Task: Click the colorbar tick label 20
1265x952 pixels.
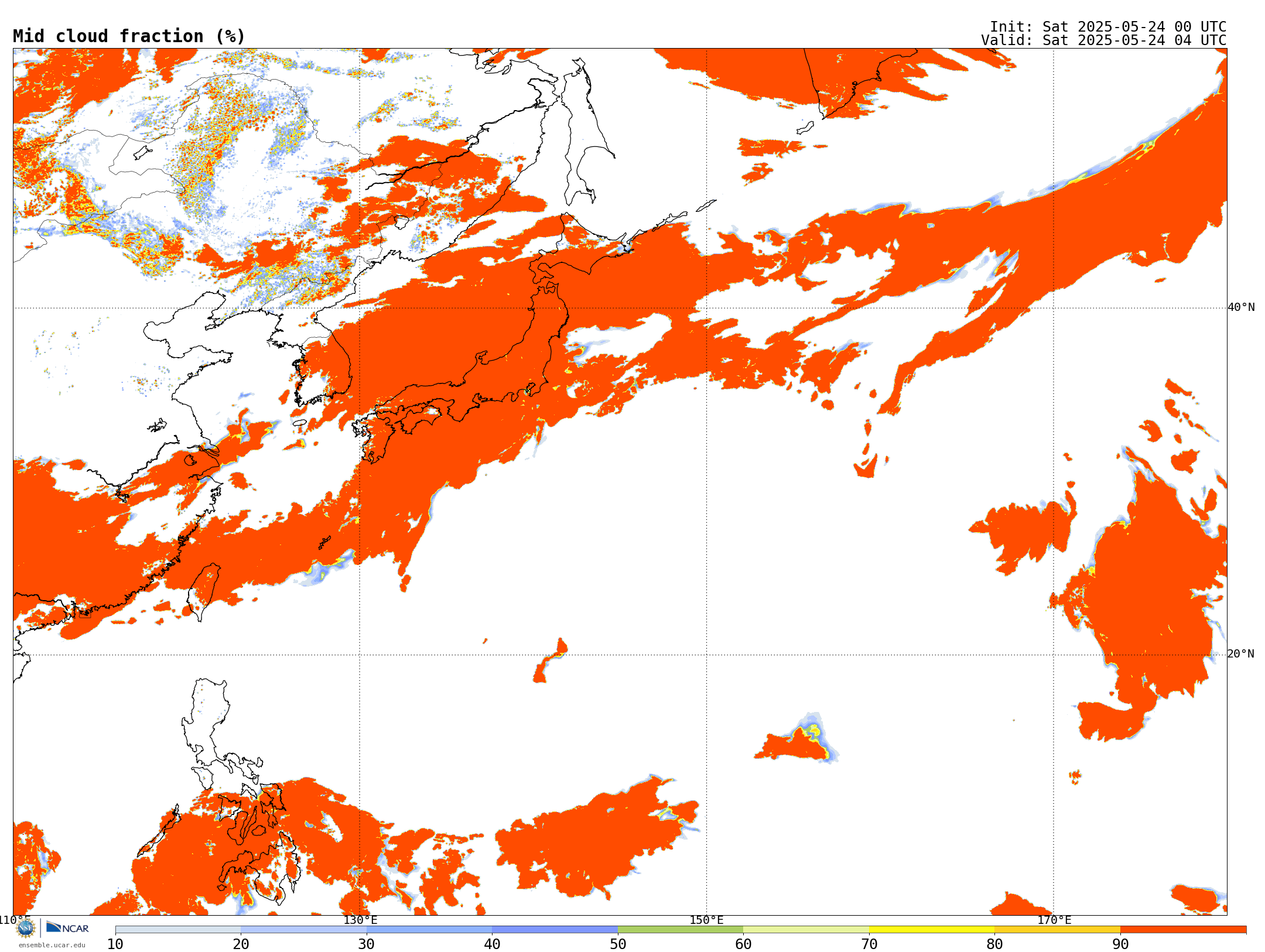Action: pos(241,944)
